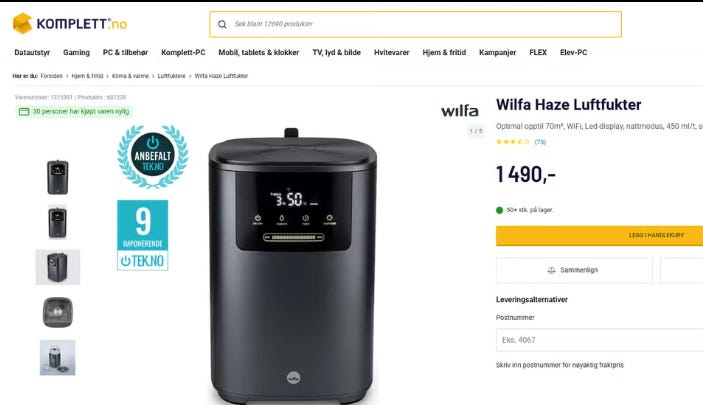The width and height of the screenshot is (703, 405).
Task: Go to Luftfuktere breadcrumb link
Action: coord(172,76)
